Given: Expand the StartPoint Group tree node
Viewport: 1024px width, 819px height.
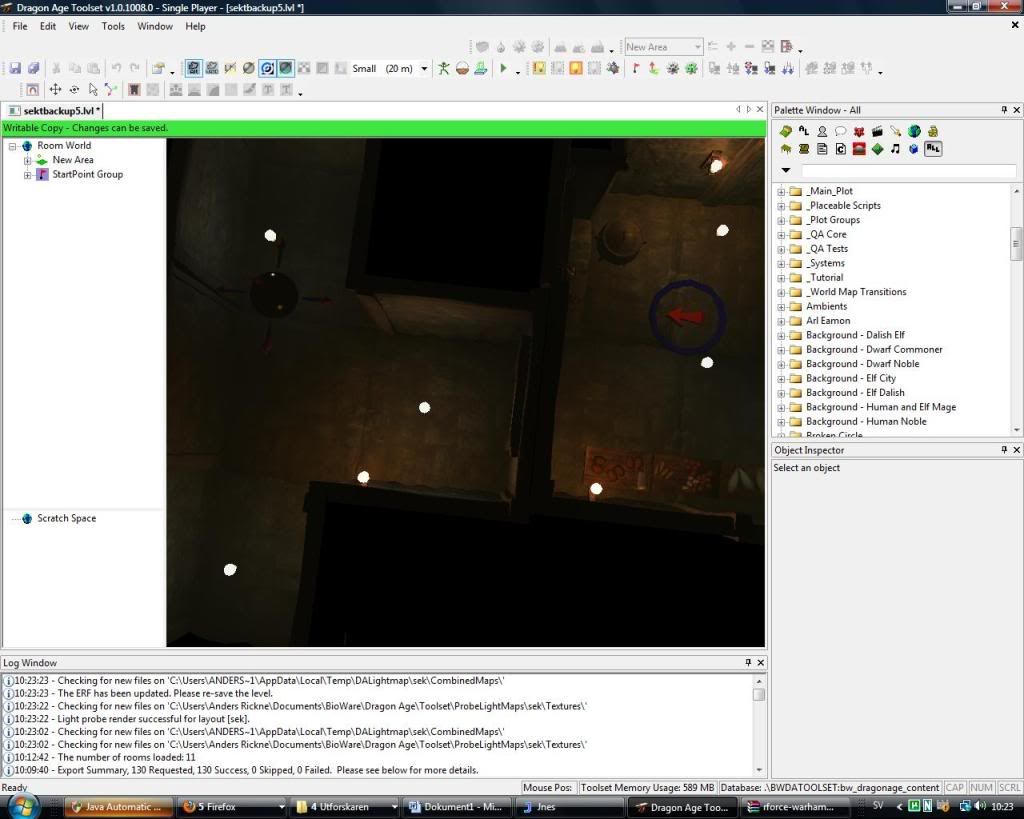Looking at the screenshot, I should pos(28,174).
